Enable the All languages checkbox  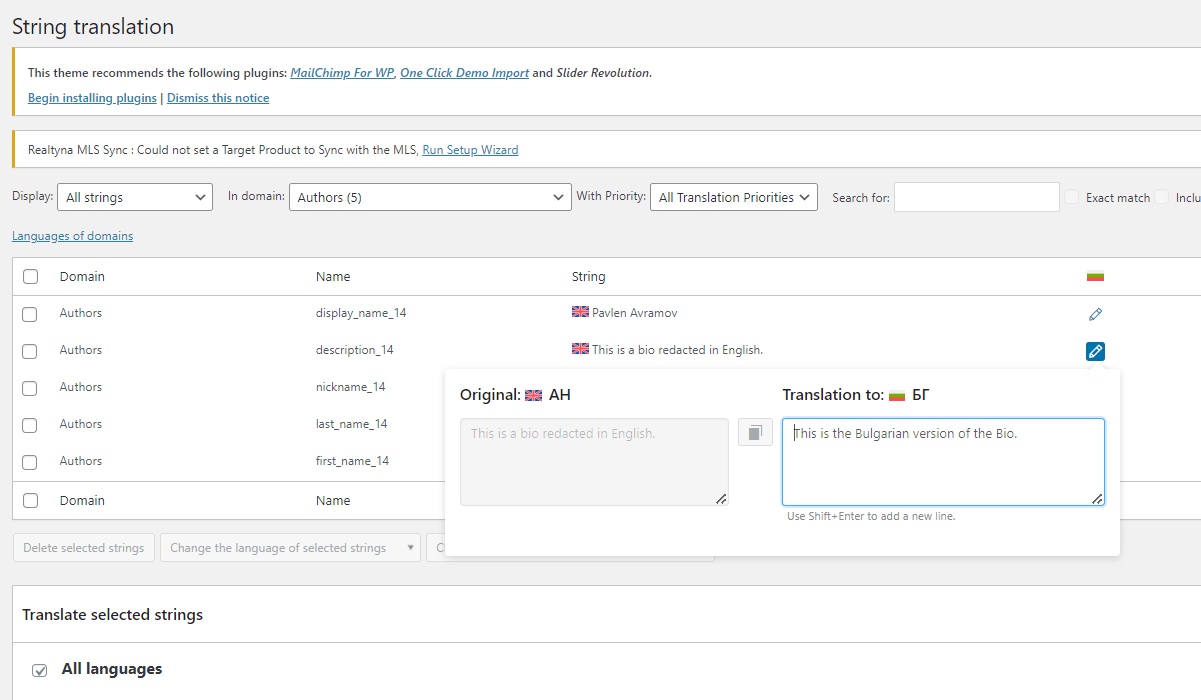click(x=40, y=670)
